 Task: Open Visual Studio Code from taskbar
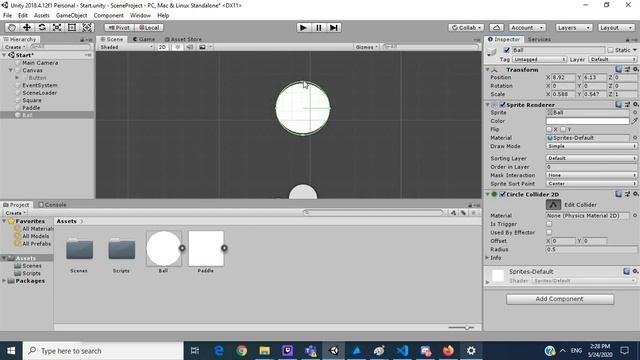point(402,351)
